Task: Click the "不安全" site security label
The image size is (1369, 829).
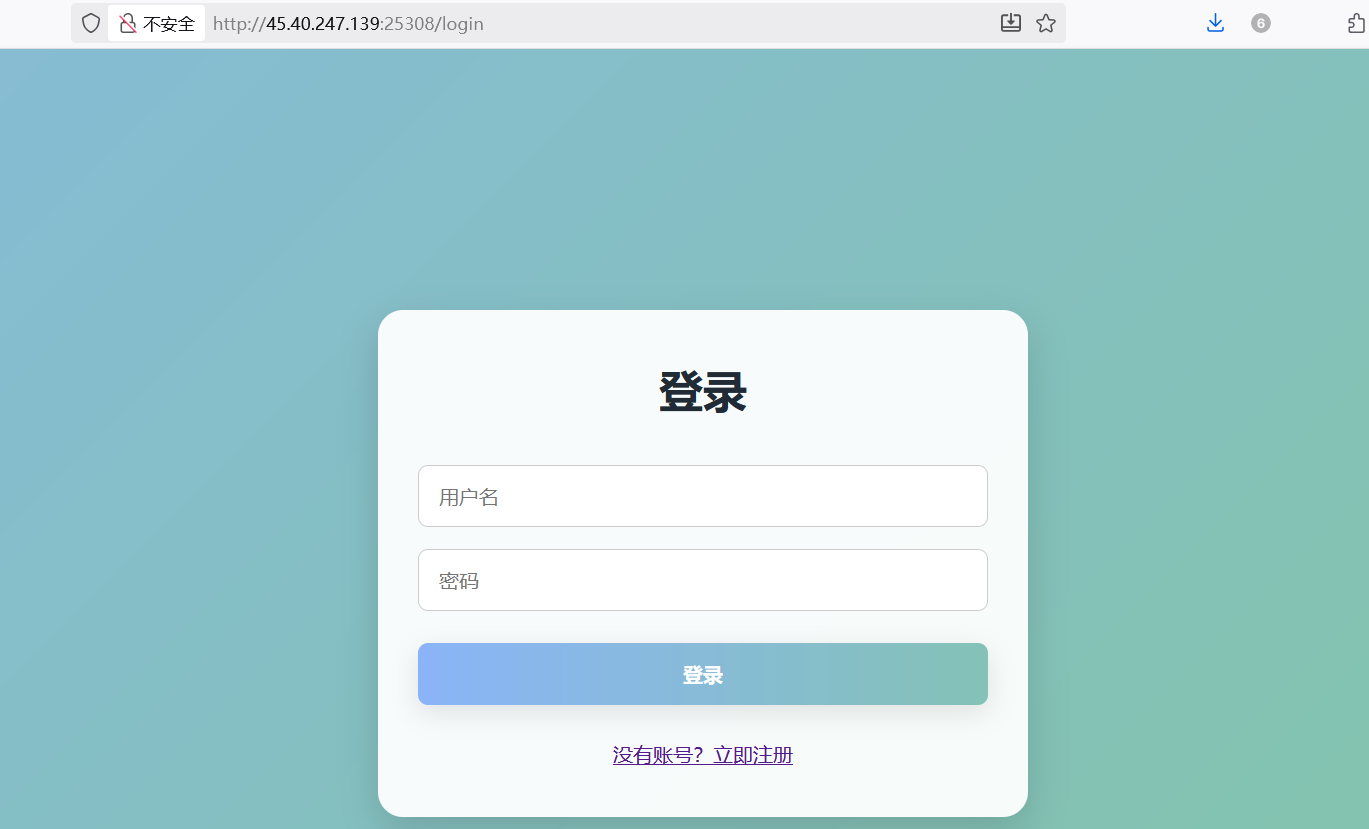Action: click(168, 24)
